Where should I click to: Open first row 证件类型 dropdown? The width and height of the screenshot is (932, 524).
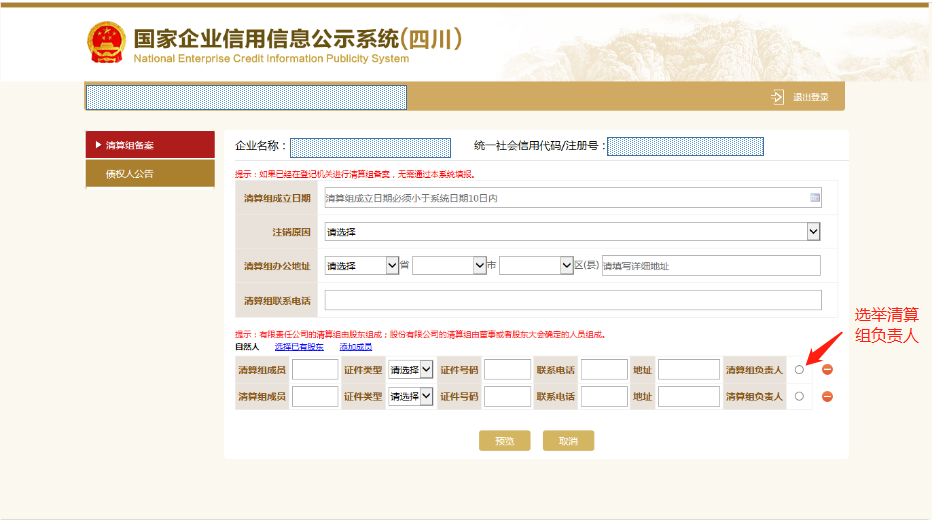410,370
